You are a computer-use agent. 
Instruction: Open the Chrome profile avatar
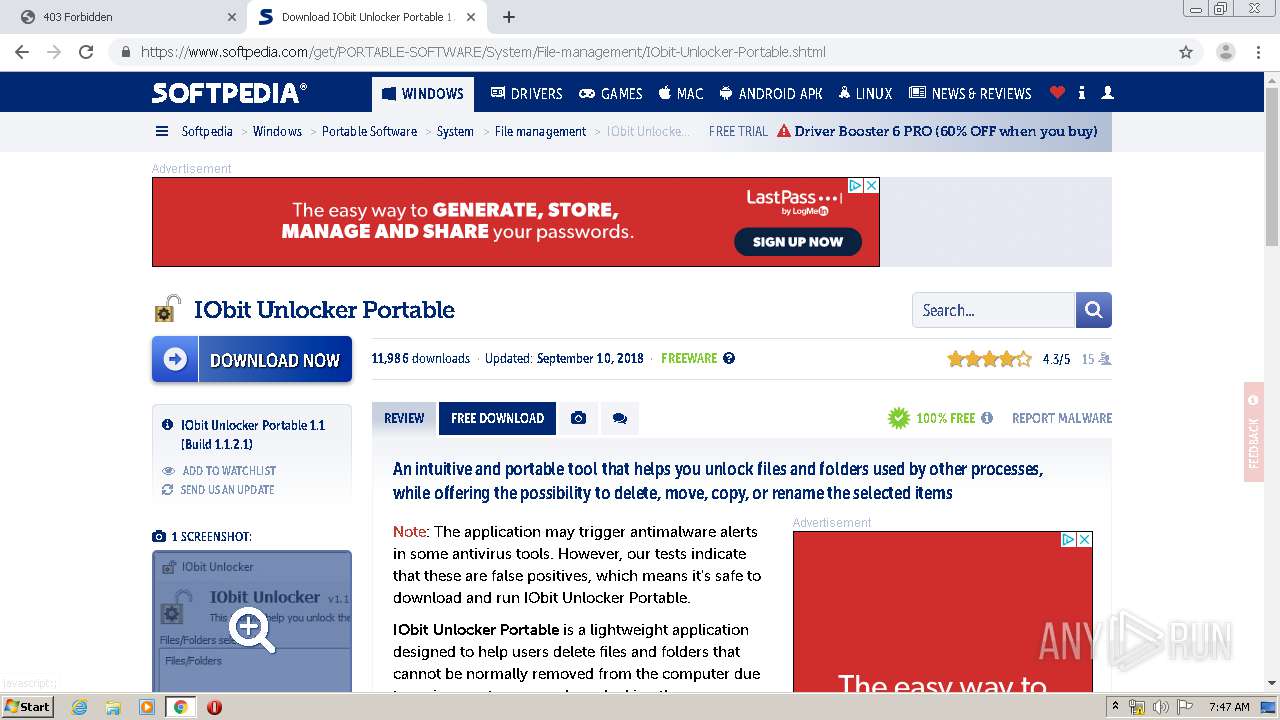1225,52
